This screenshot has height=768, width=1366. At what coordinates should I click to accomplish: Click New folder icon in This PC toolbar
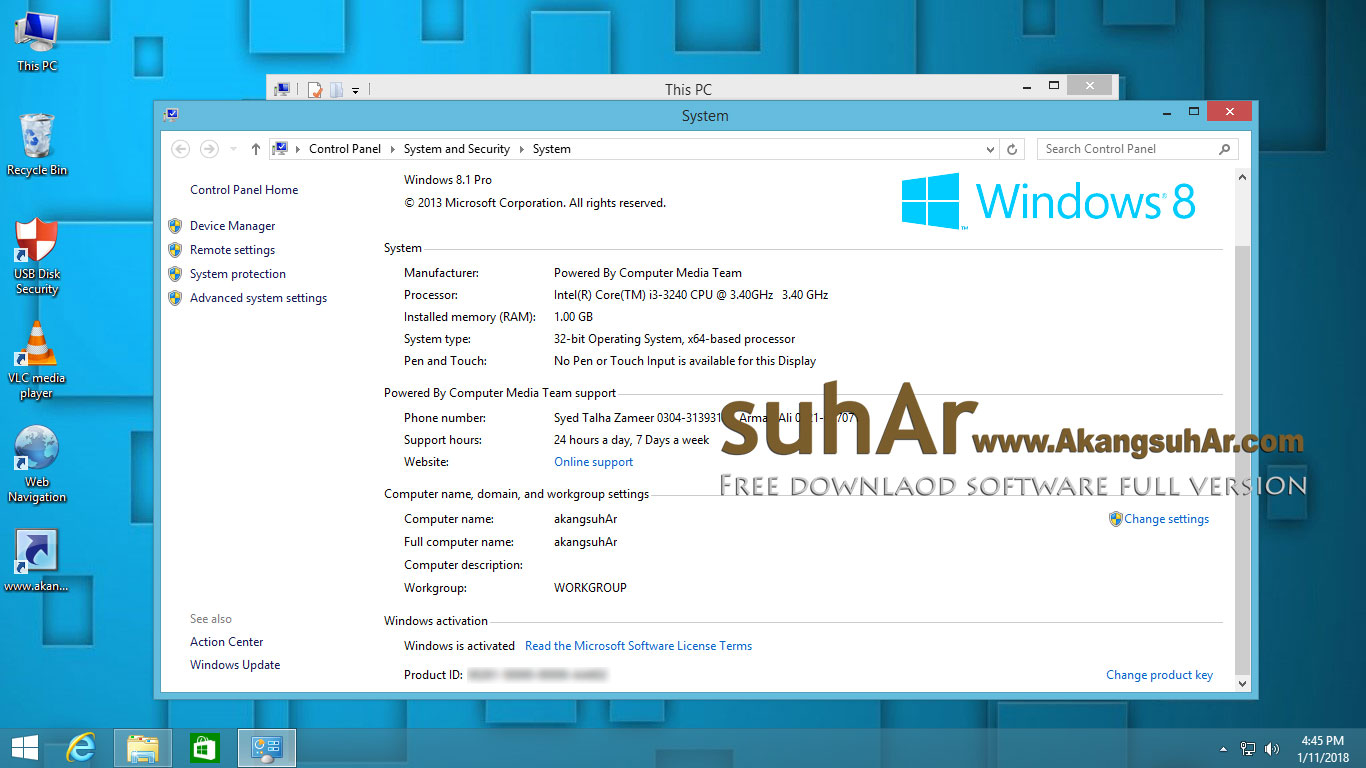(337, 90)
